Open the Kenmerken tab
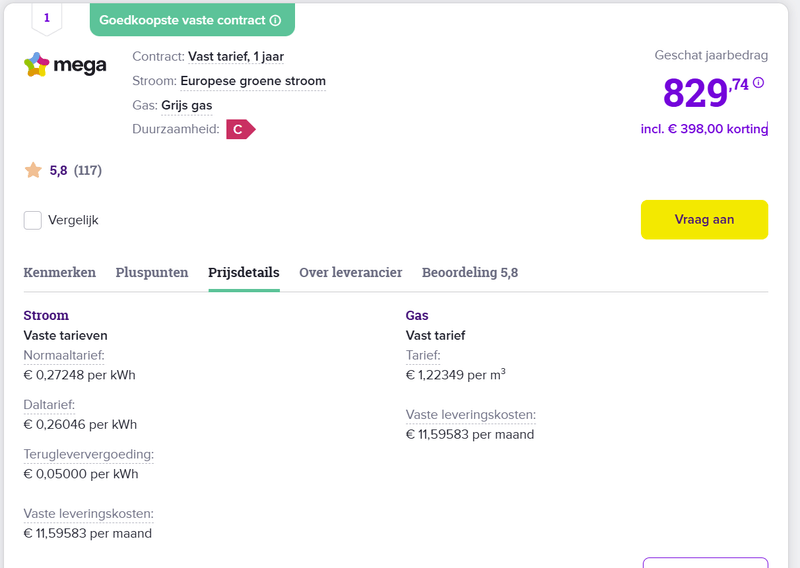The height and width of the screenshot is (568, 800). pos(60,272)
